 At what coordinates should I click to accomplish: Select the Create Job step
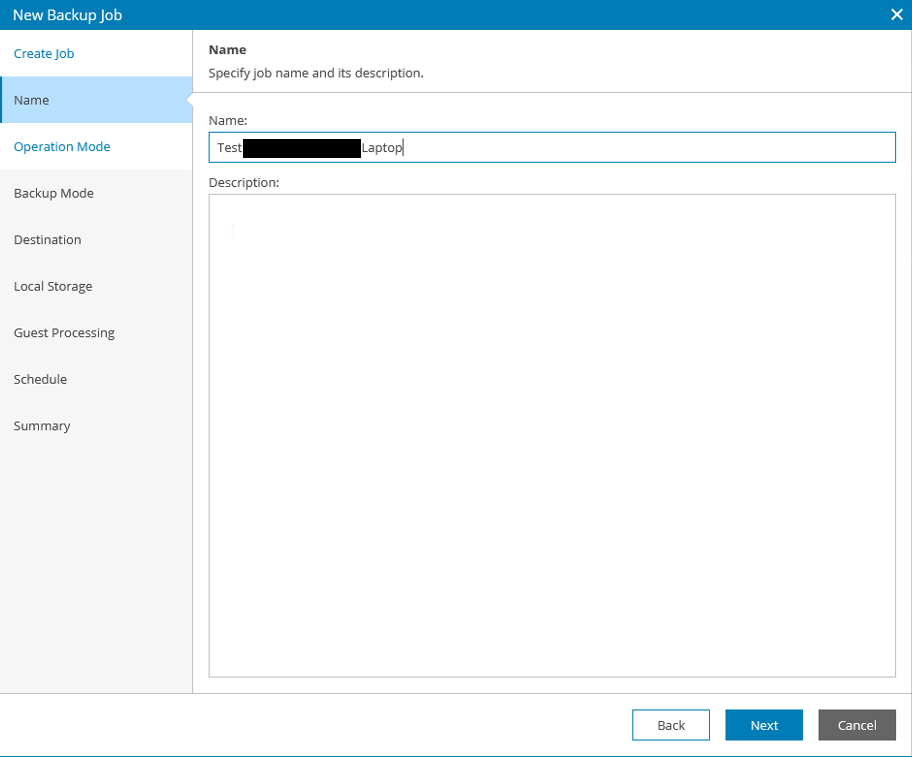point(43,53)
